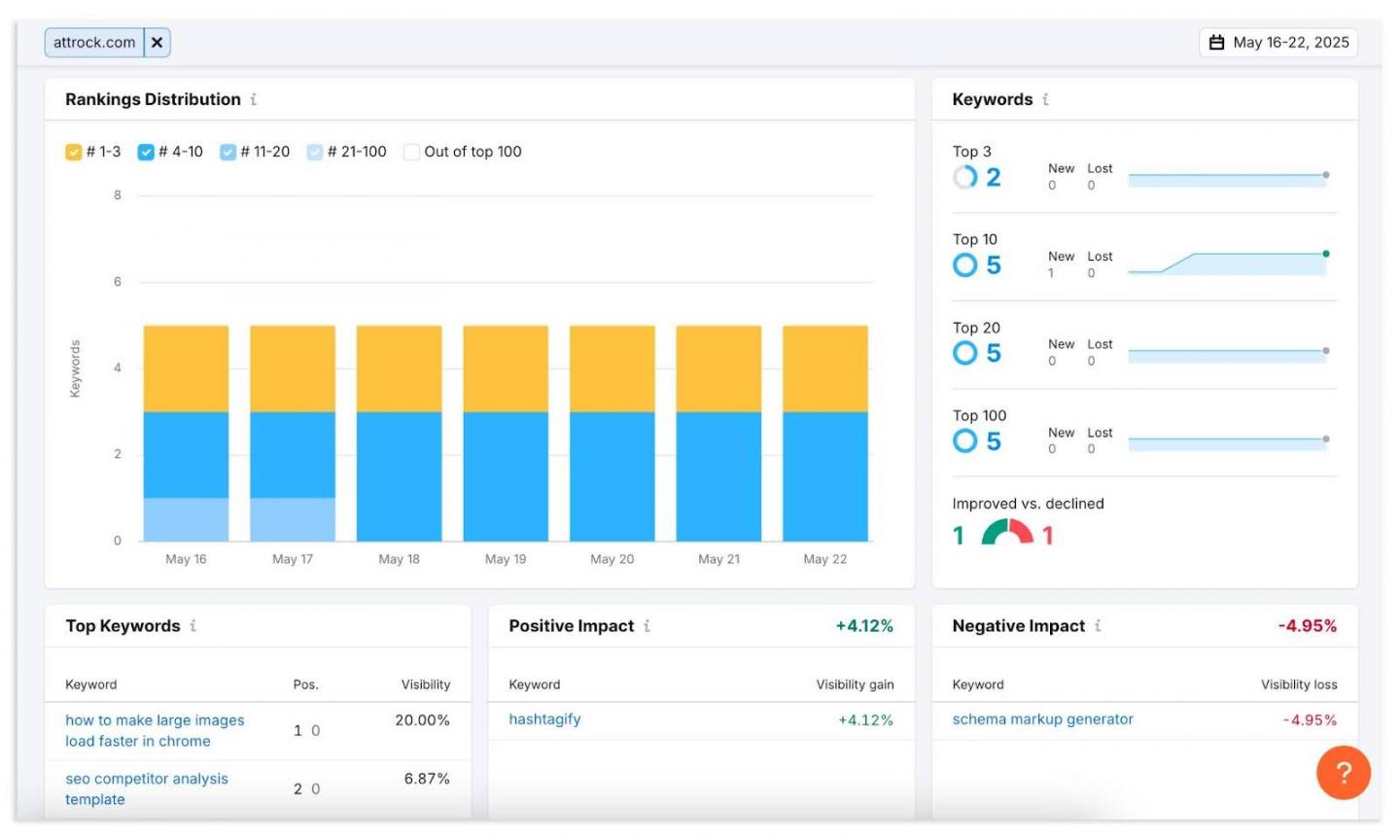
Task: Open the orange help question mark button
Action: pyautogui.click(x=1344, y=773)
